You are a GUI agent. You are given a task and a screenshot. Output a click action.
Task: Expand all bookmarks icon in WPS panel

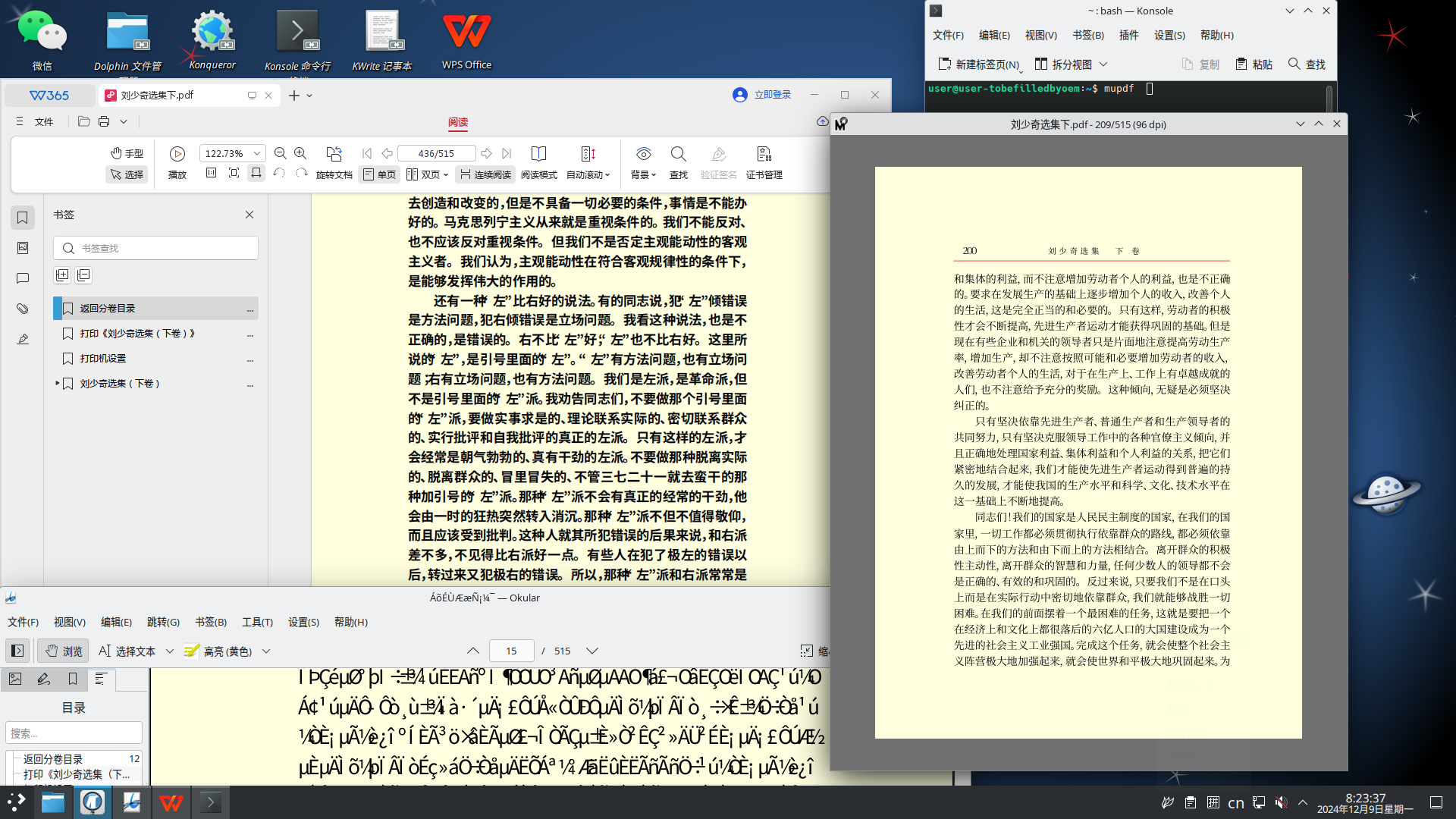pos(62,275)
